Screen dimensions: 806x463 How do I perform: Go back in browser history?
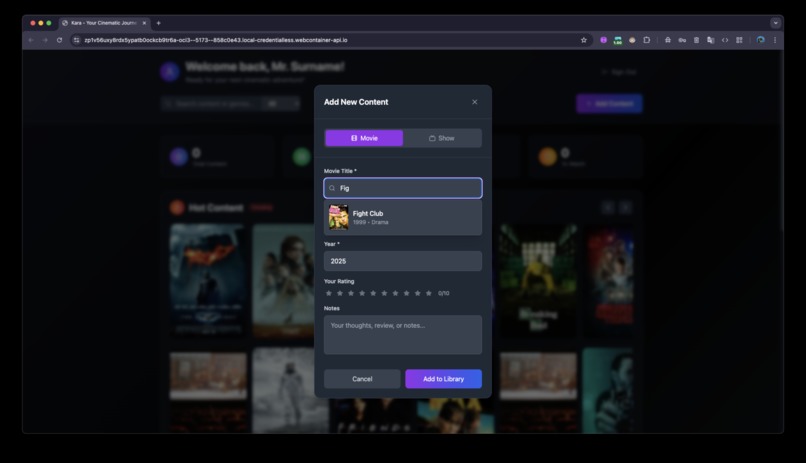[31, 40]
